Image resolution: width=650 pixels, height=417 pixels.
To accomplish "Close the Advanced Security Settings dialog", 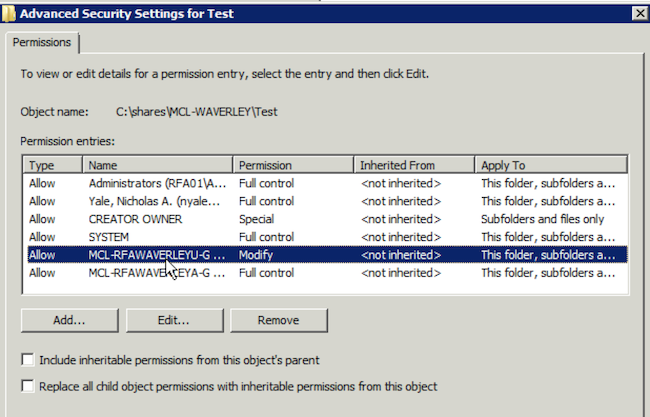I will point(640,14).
